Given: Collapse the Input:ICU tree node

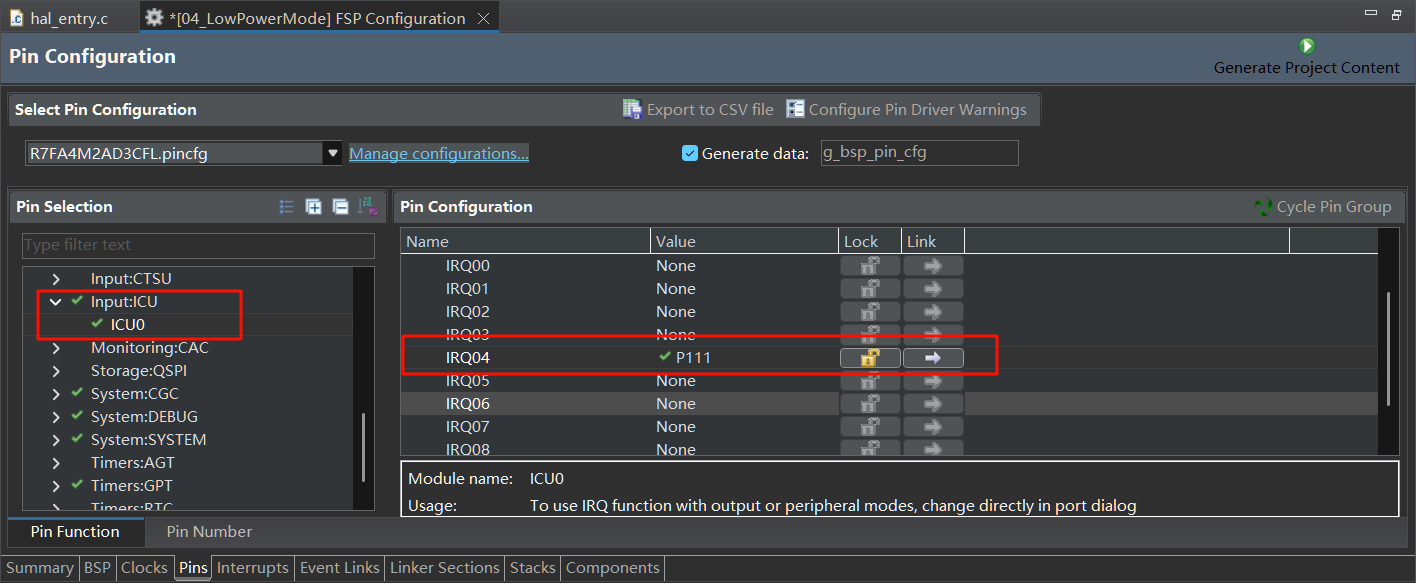Looking at the screenshot, I should click(x=56, y=301).
